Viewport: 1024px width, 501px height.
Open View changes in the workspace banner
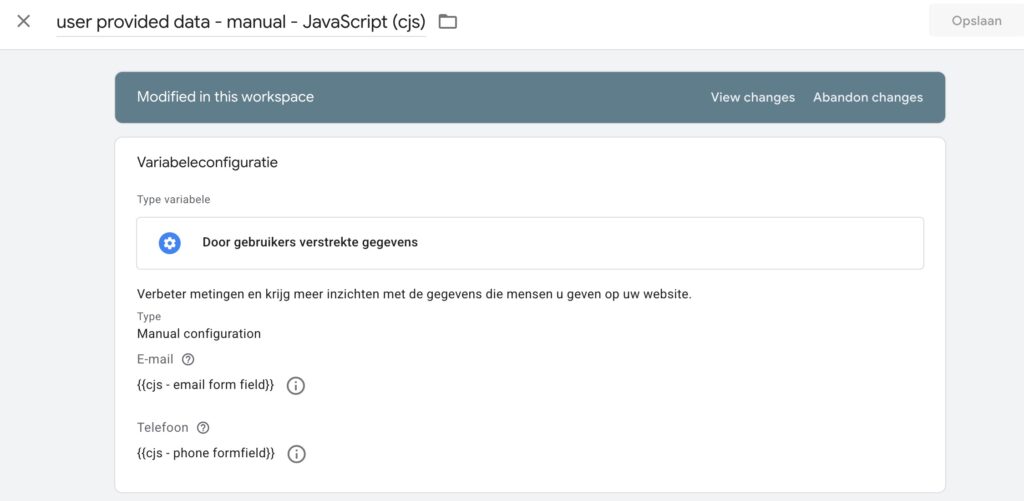(x=752, y=97)
